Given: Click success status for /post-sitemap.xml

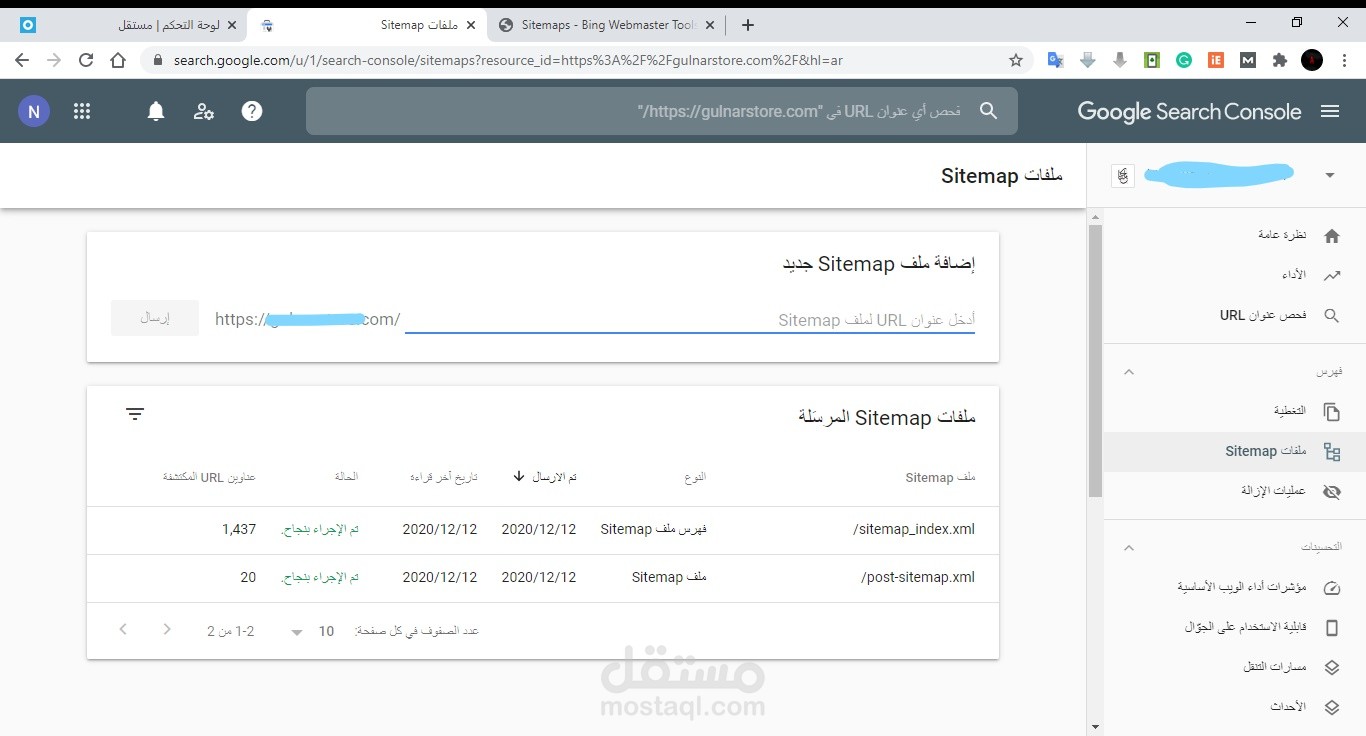Looking at the screenshot, I should pyautogui.click(x=320, y=577).
